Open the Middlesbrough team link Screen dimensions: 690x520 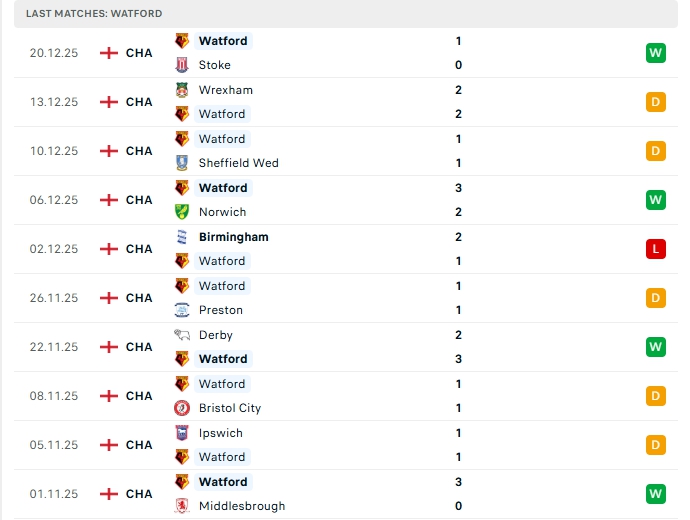(x=242, y=506)
